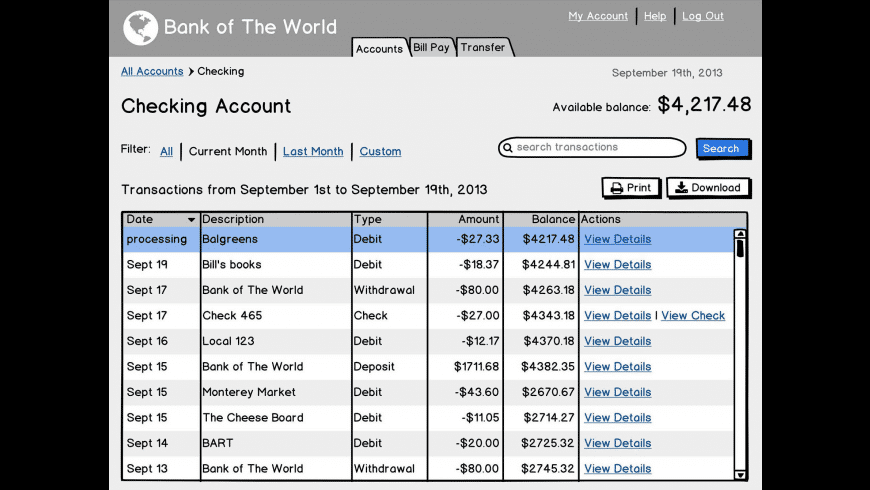Open the My Account link
Screen dimensions: 870x490
598,16
